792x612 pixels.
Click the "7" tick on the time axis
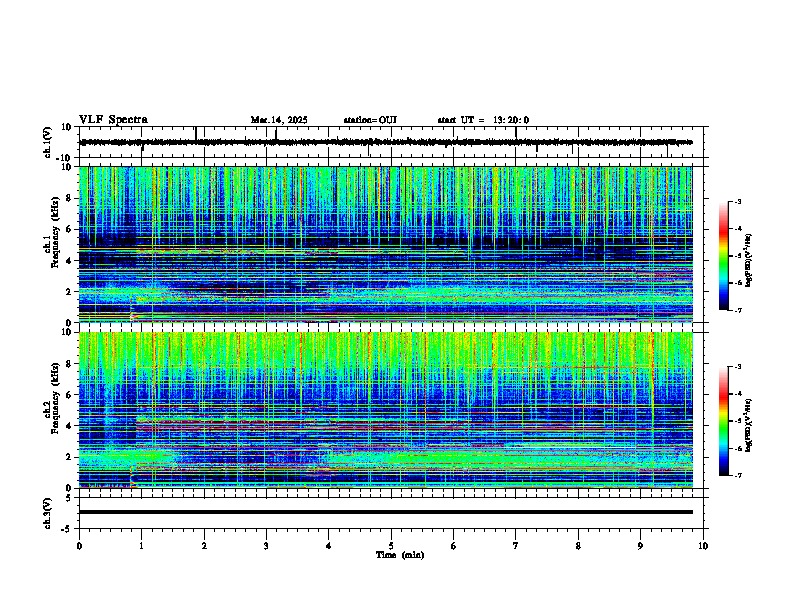[516, 546]
